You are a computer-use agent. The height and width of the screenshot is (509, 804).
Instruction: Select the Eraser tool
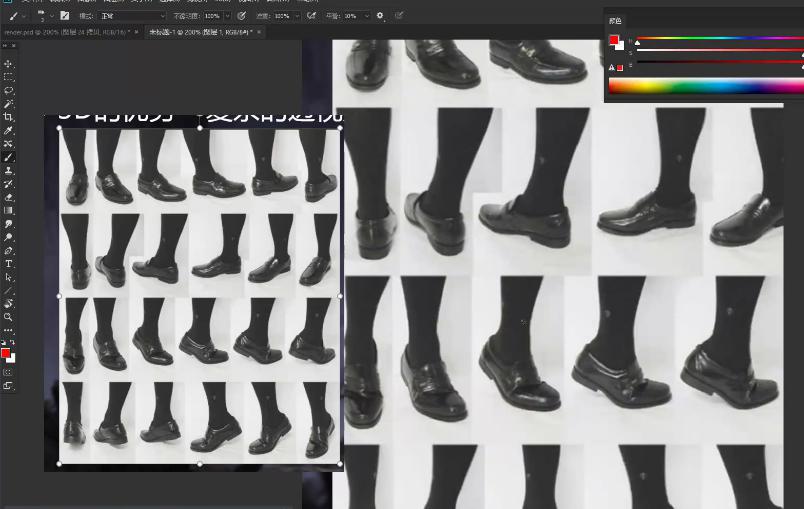(x=8, y=197)
